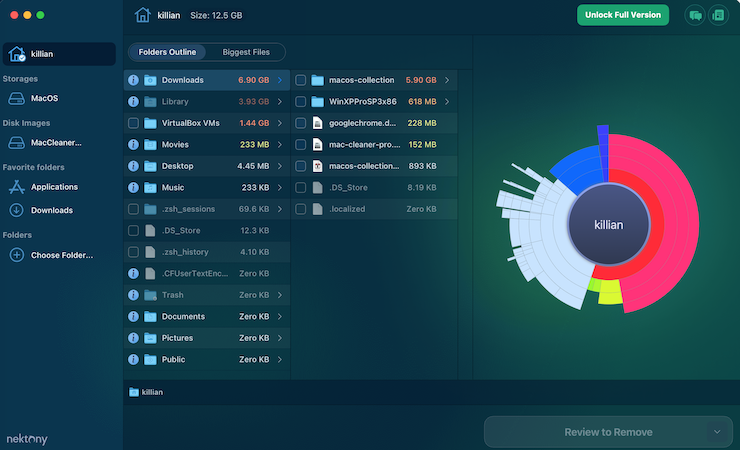The width and height of the screenshot is (740, 450).
Task: Expand the Public folder chevron
Action: (x=280, y=359)
